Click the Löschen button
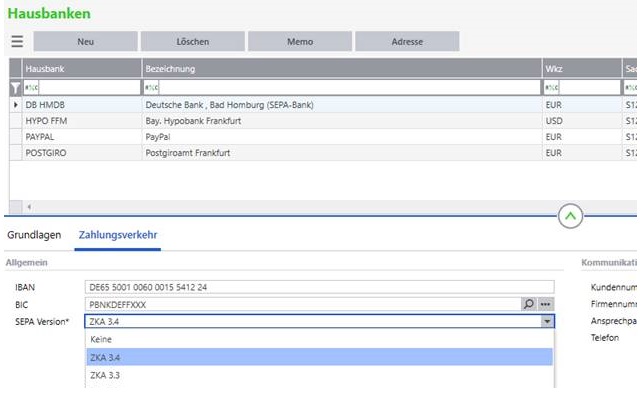The width and height of the screenshot is (643, 395). coord(193,41)
